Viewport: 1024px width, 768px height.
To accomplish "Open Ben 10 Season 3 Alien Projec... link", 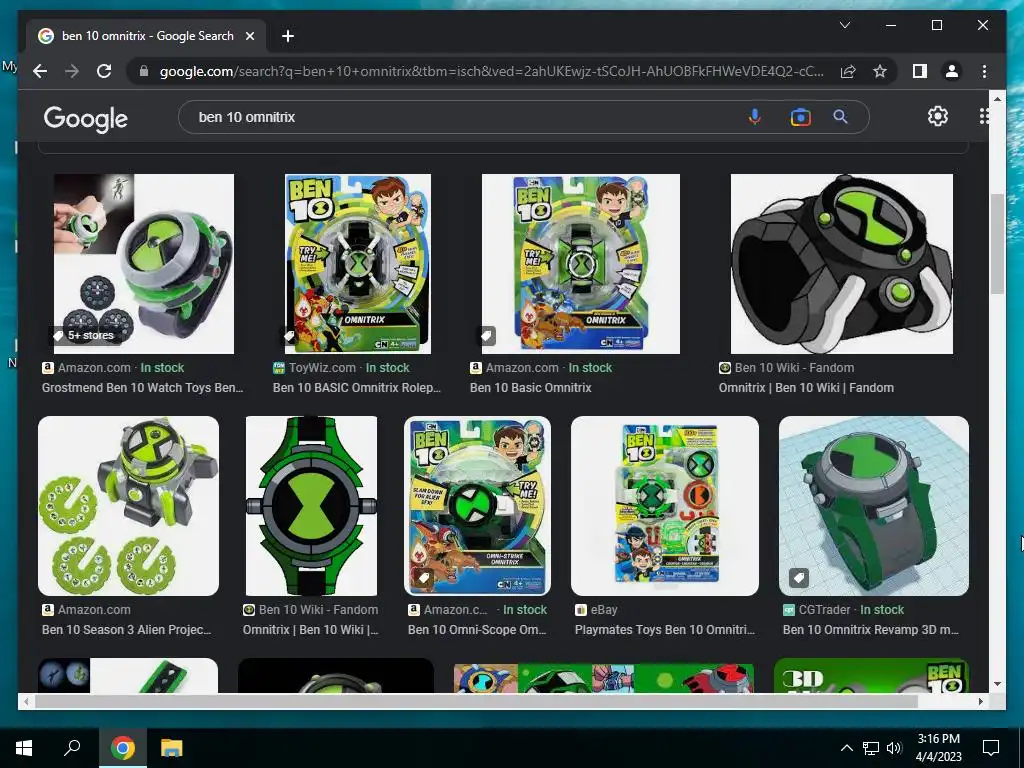I will [127, 630].
